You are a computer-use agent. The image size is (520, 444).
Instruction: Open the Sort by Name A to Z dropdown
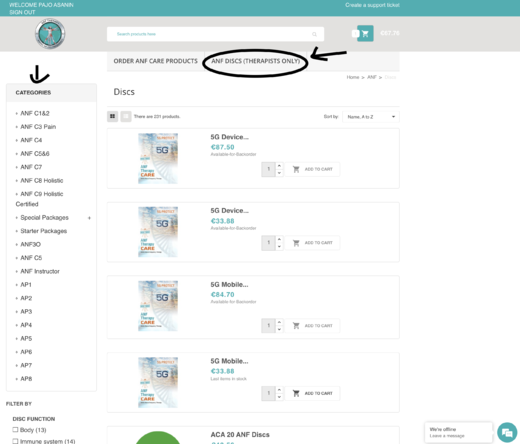(x=371, y=117)
